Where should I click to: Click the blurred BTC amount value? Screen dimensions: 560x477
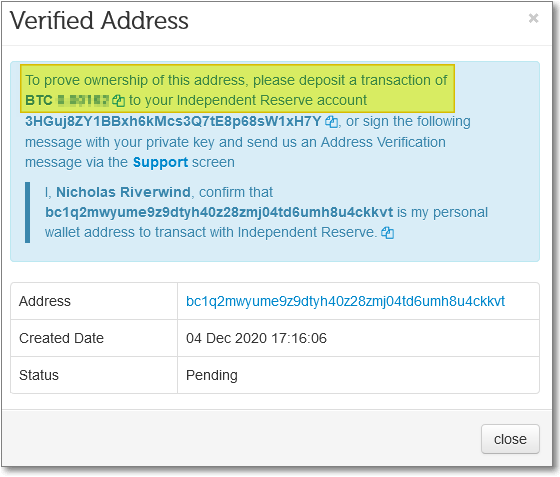pyautogui.click(x=83, y=101)
